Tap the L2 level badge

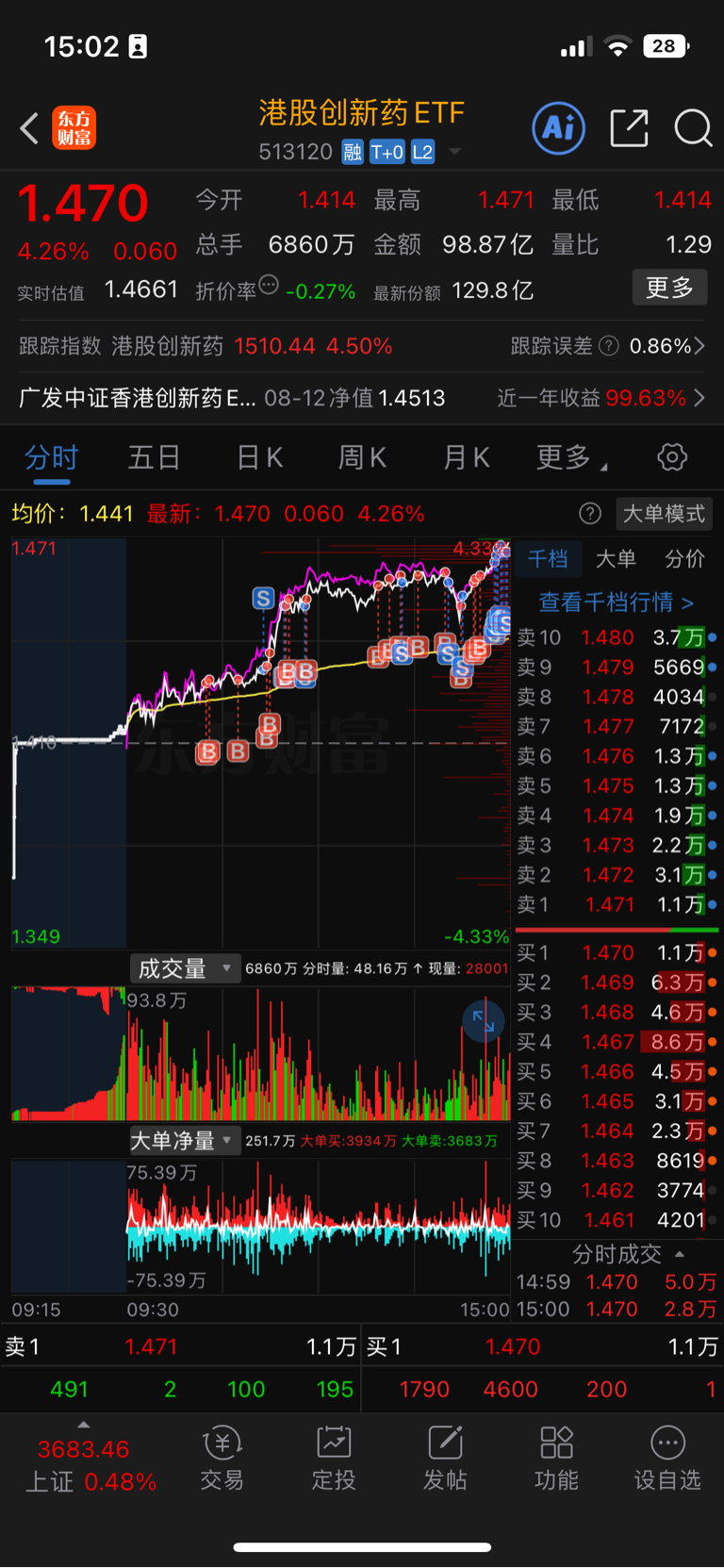point(422,152)
